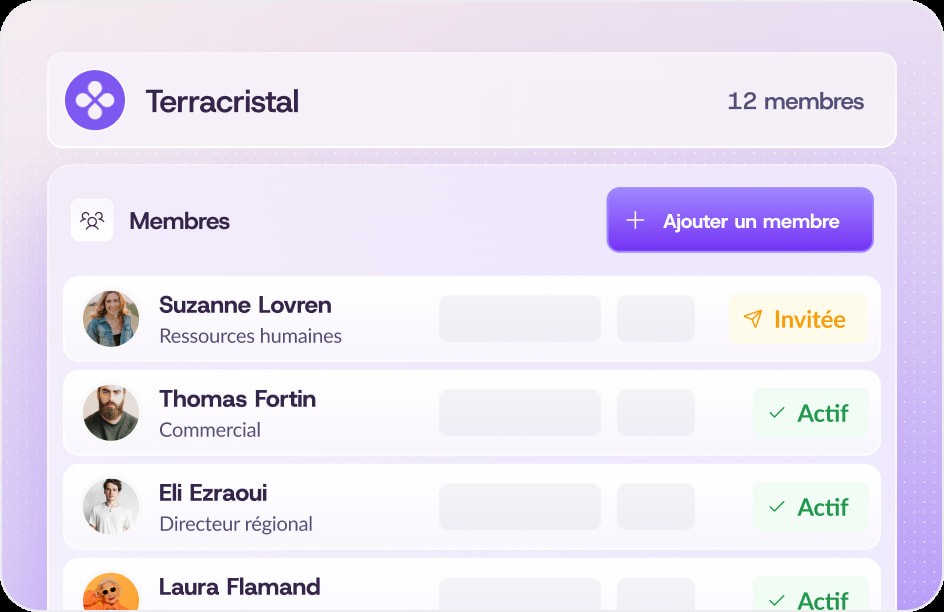Click Thomas Fortin's profile photo

click(111, 412)
